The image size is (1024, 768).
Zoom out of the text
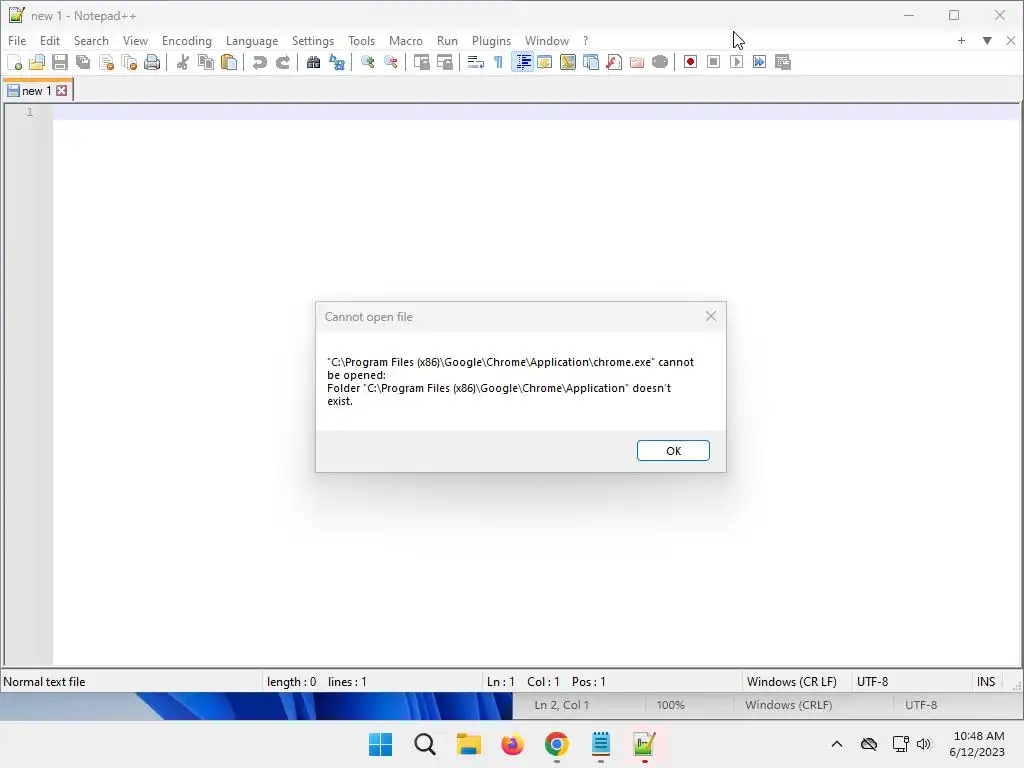(391, 62)
